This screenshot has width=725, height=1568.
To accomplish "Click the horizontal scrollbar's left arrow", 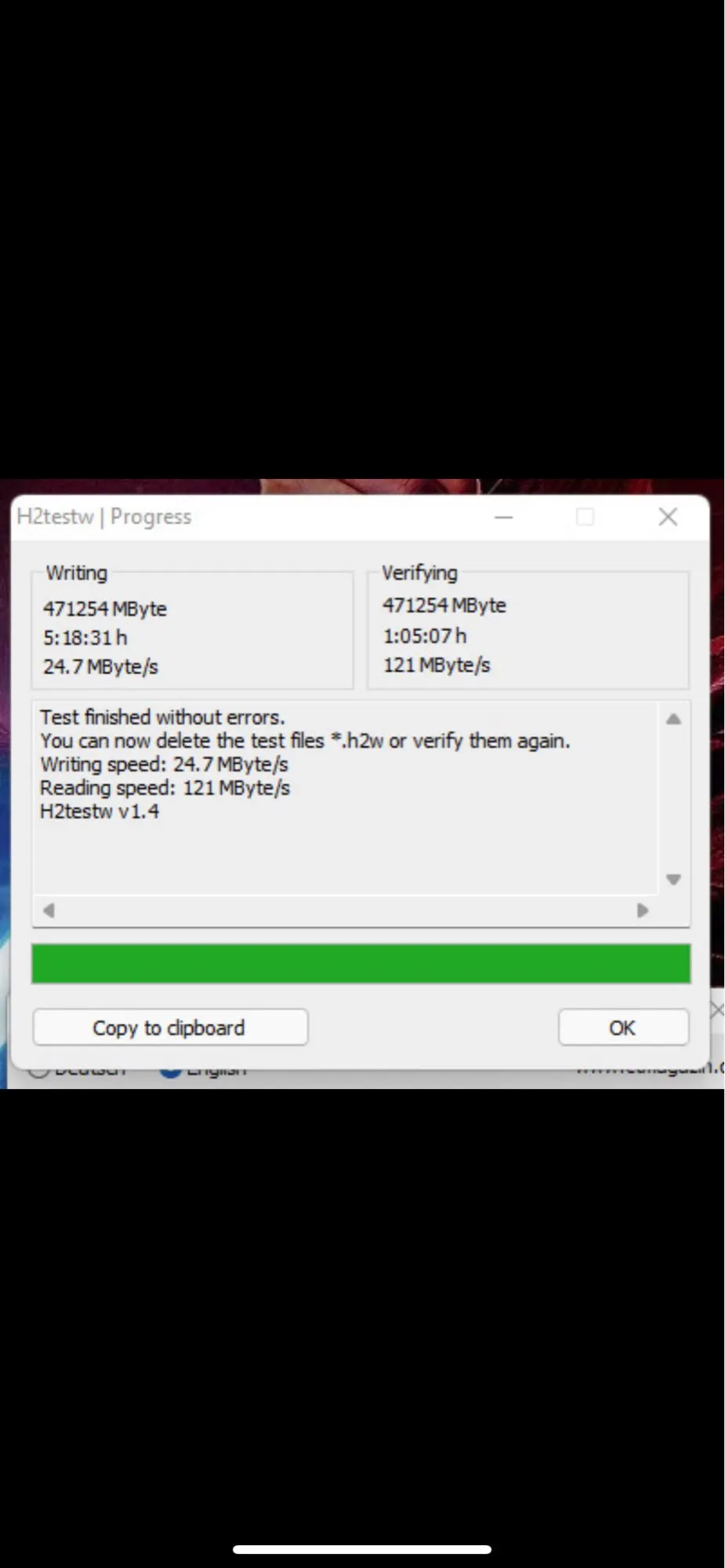I will click(49, 910).
